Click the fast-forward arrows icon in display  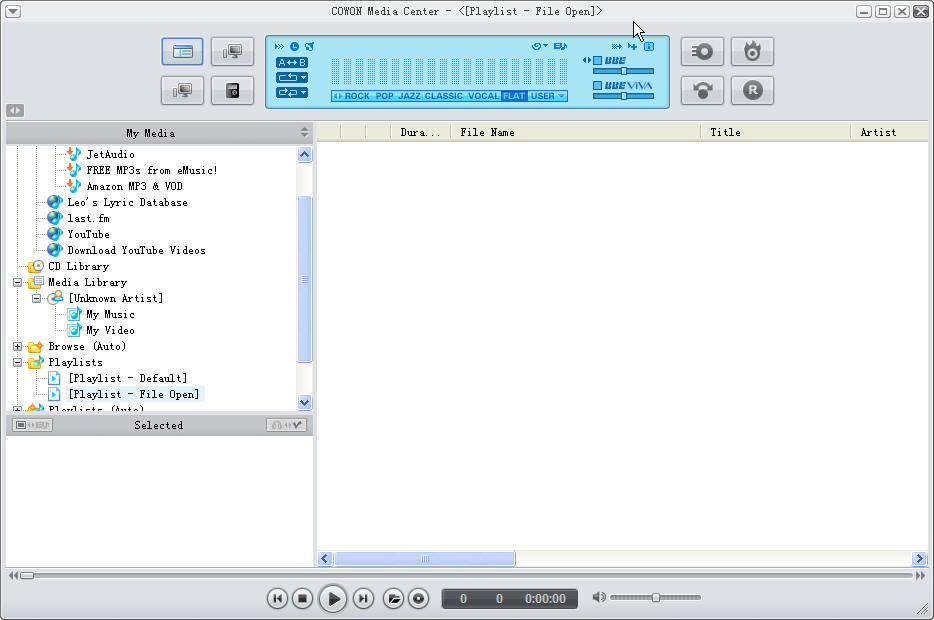[279, 46]
